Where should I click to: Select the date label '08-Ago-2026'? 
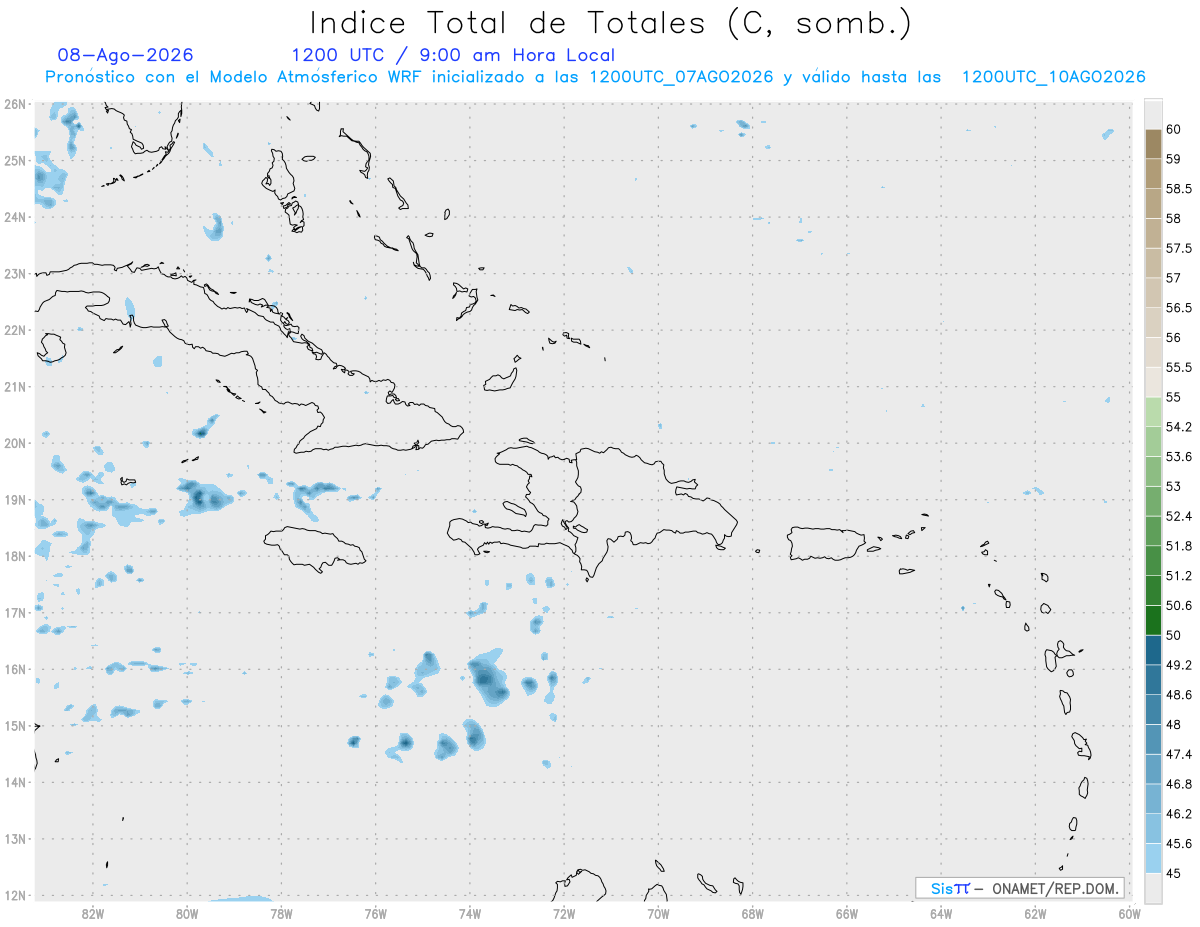coord(126,55)
